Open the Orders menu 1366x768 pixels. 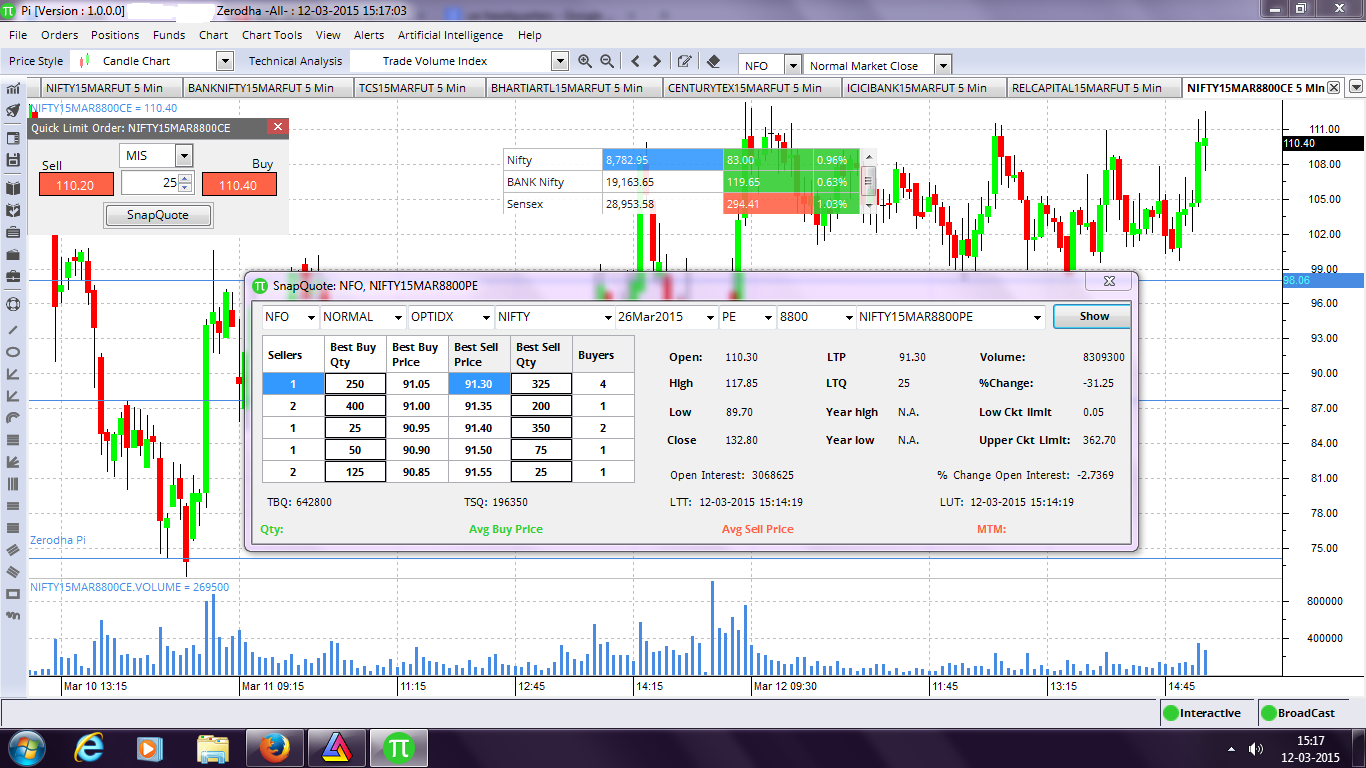[x=59, y=34]
